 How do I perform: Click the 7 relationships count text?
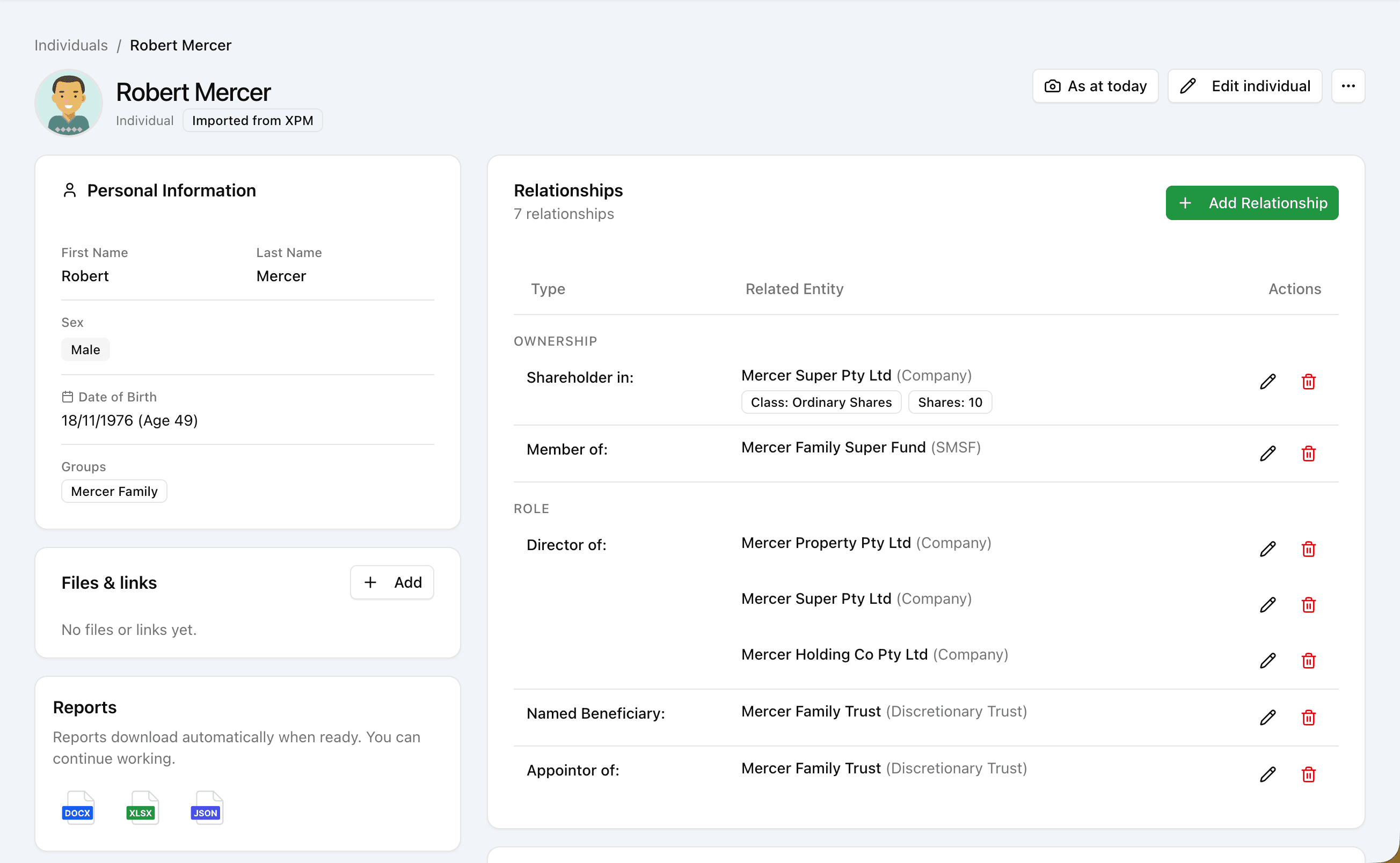[x=564, y=214]
